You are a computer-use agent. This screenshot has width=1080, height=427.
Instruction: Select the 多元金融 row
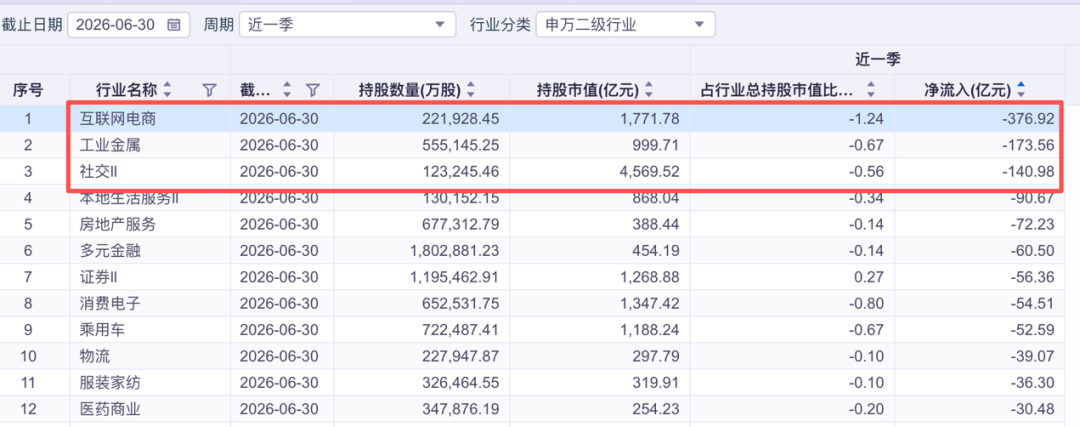click(540, 251)
